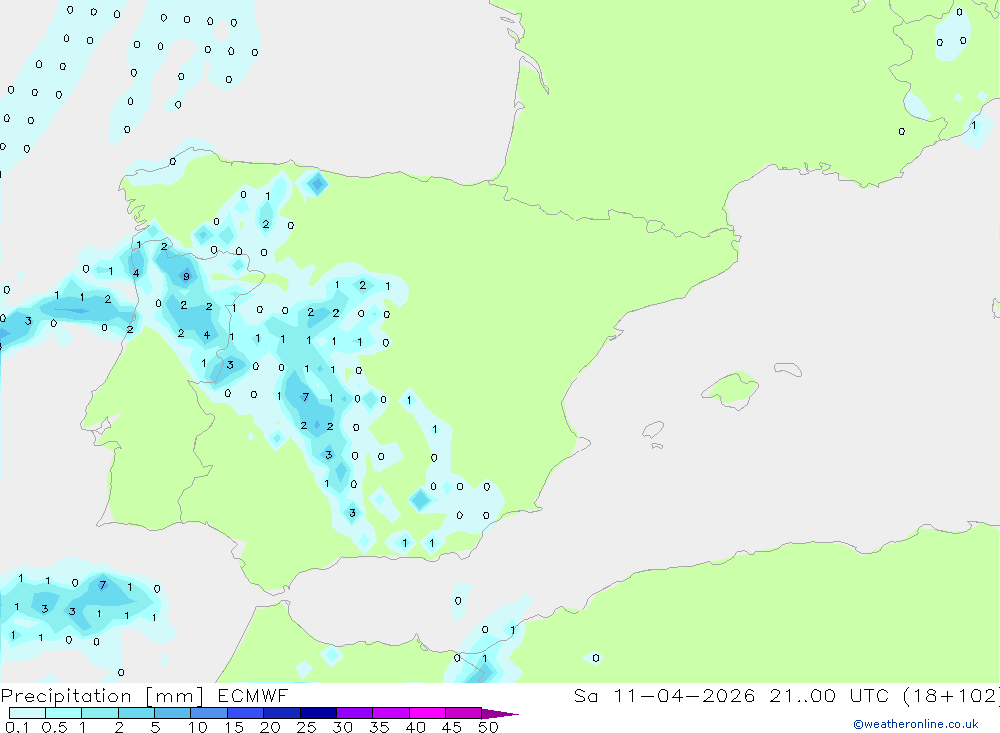Click the 30–35 mm violet legend box
Viewport: 1000px width, 733px height.
pos(355,713)
